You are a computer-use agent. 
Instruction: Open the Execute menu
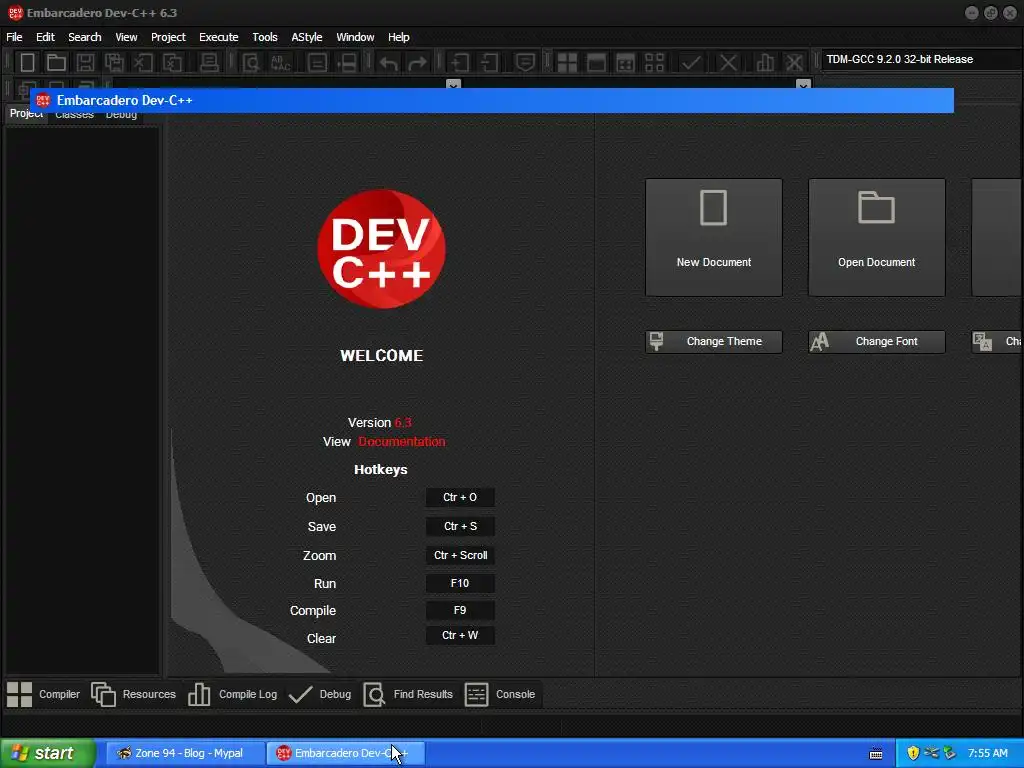coord(219,37)
